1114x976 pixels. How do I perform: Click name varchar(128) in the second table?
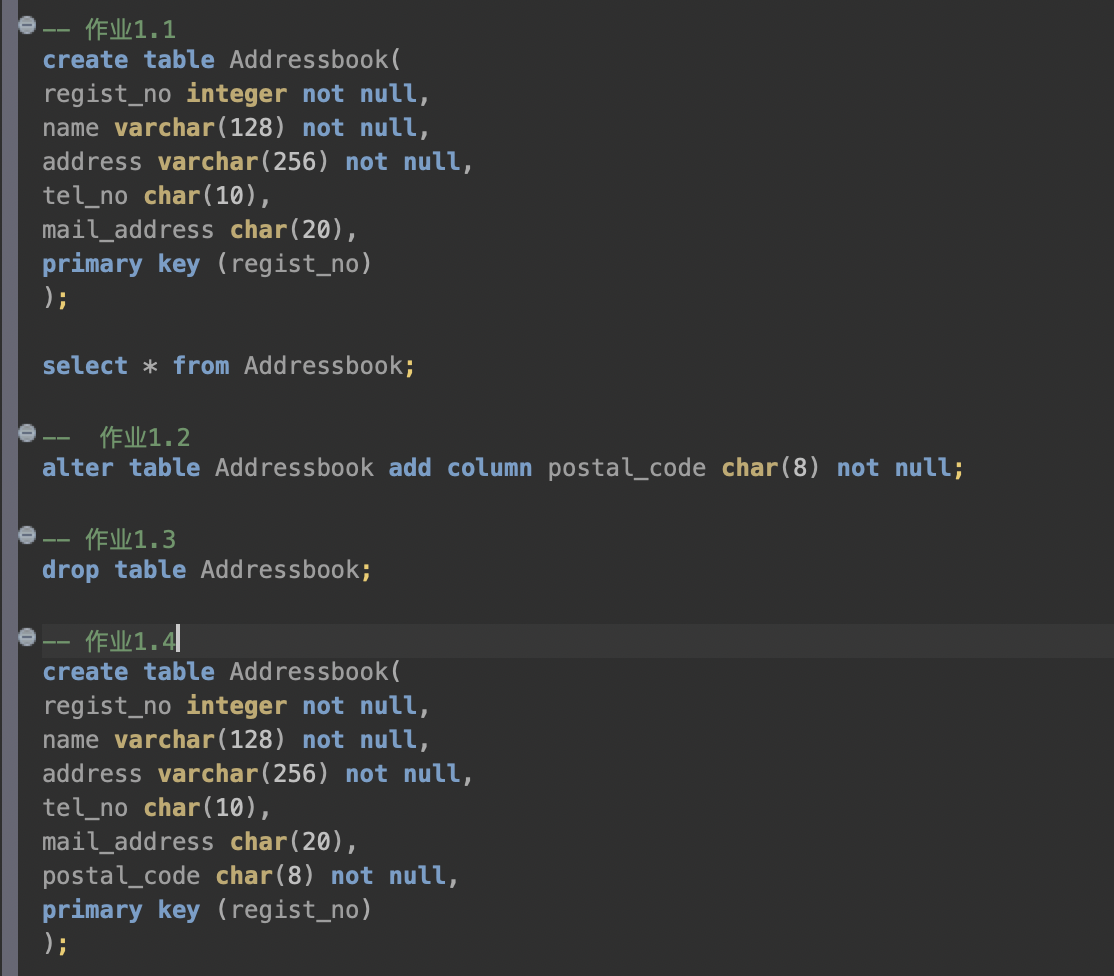[x=236, y=740]
